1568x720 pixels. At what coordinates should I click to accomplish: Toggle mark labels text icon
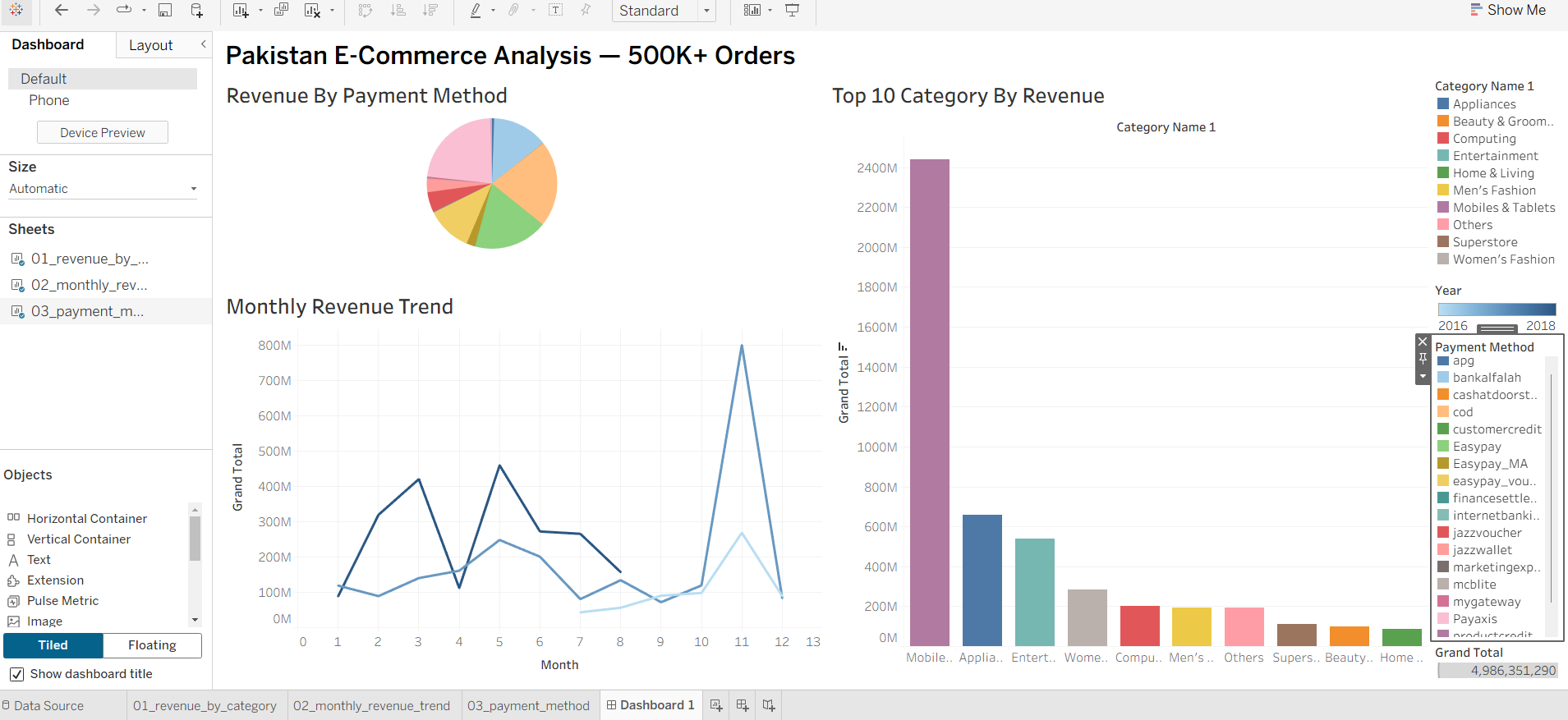(556, 10)
